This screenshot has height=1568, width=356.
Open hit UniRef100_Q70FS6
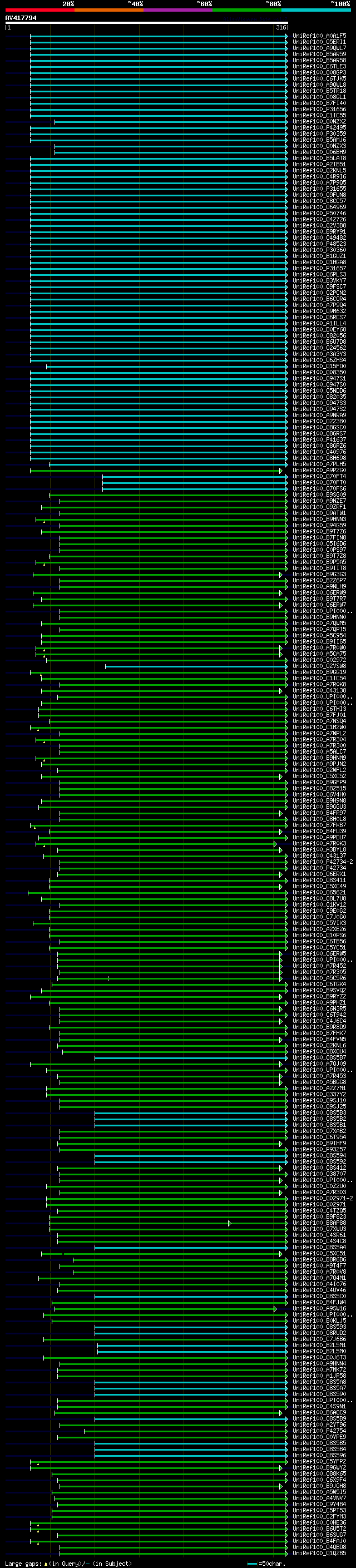click(x=319, y=489)
